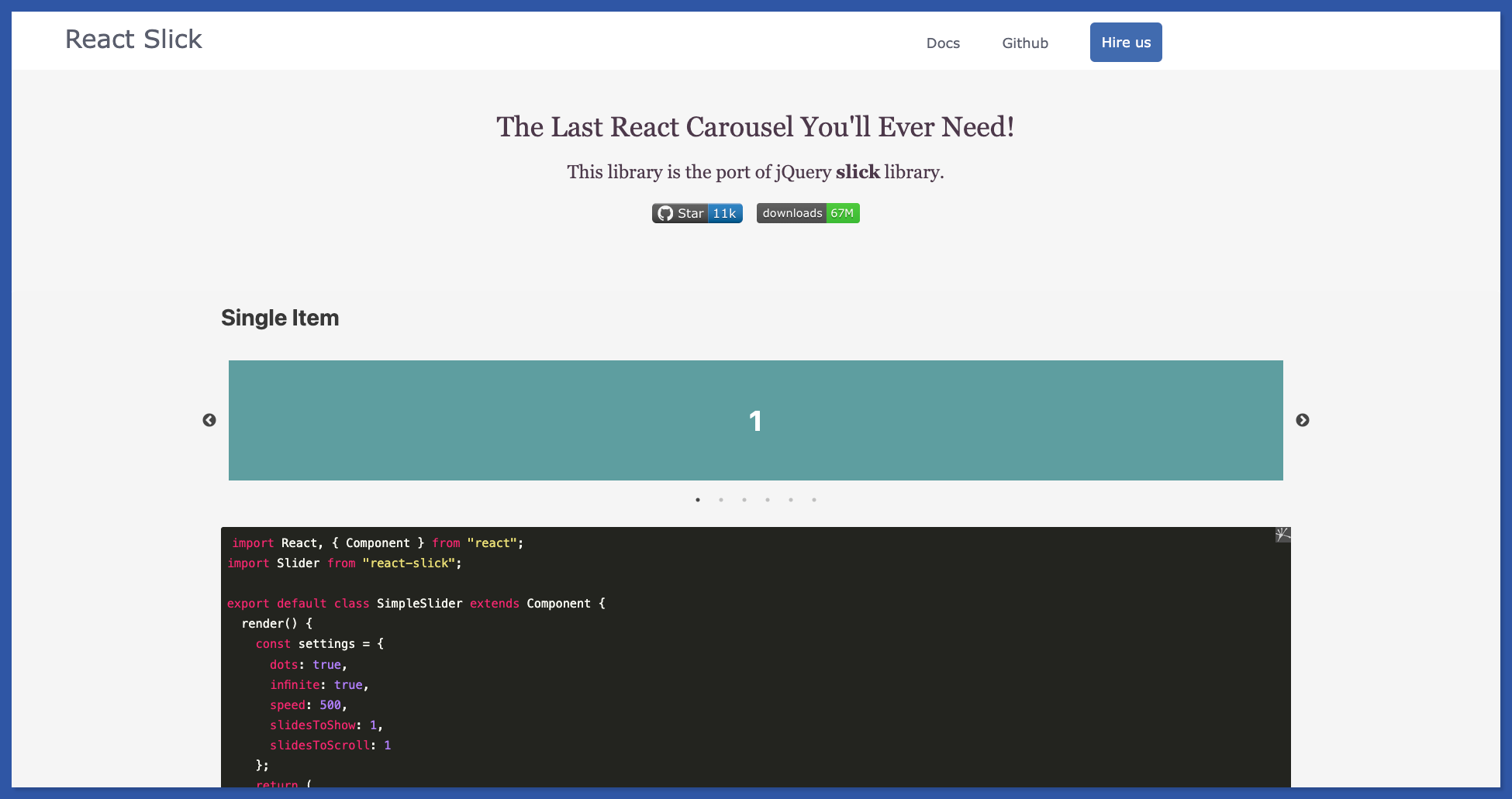The image size is (1512, 799).
Task: Open the Docs navigation link
Action: coord(943,43)
